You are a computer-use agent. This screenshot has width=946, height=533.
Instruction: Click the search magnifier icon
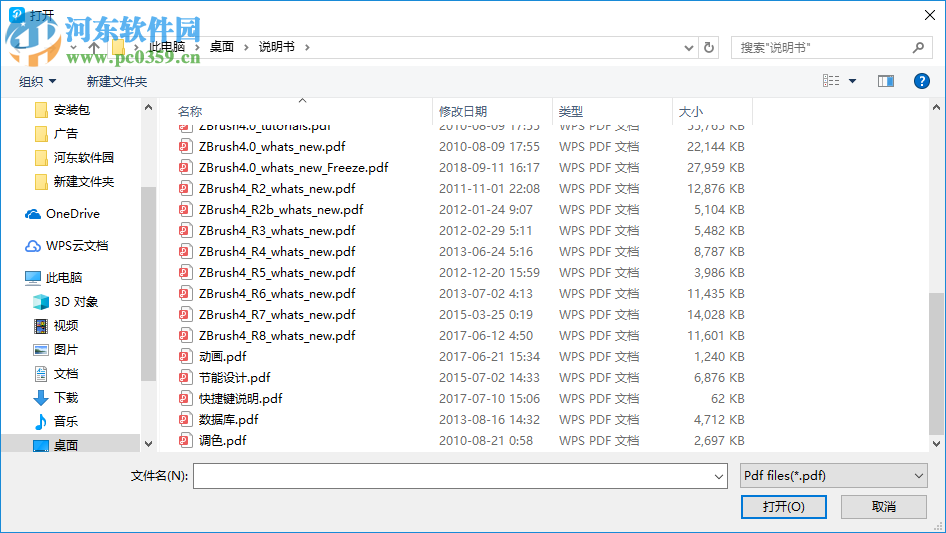918,47
